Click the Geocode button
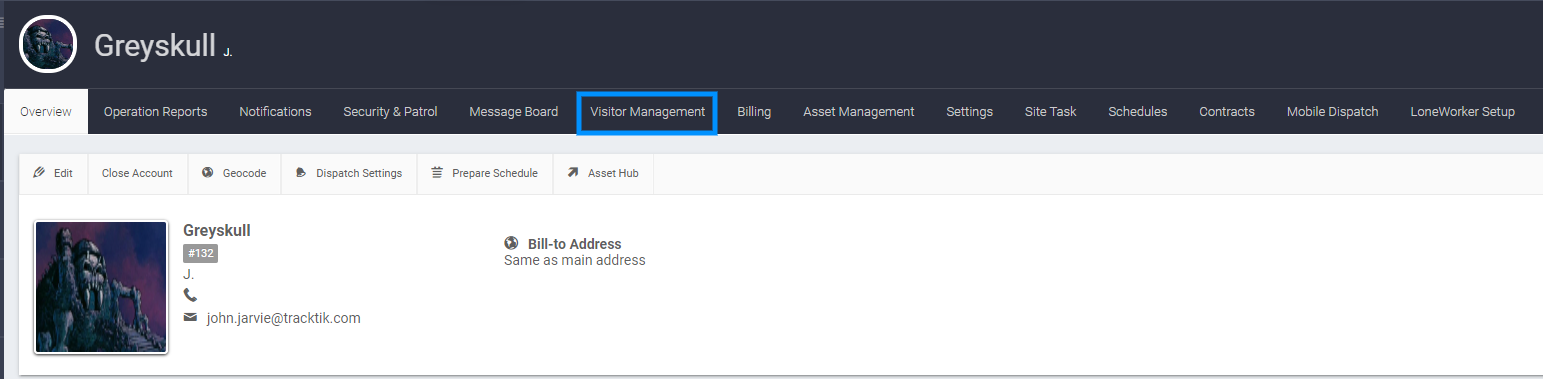This screenshot has width=1543, height=379. tap(234, 173)
